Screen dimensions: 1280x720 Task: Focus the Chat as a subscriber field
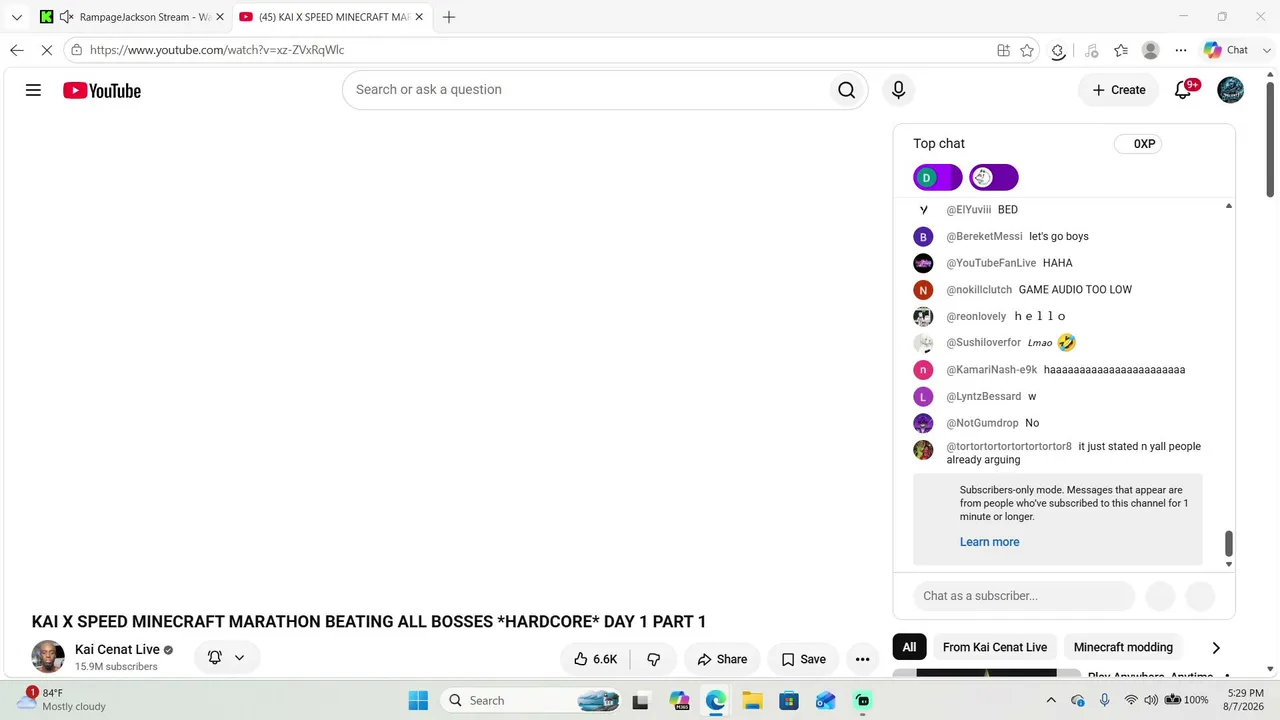pyautogui.click(x=1024, y=596)
